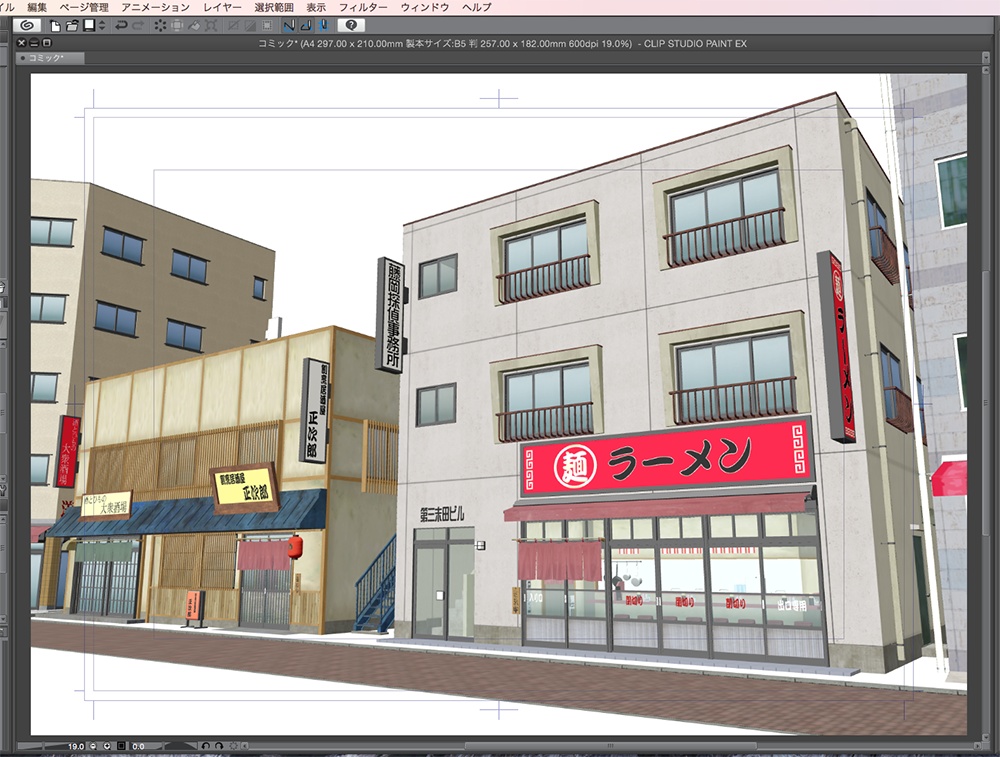Click the Open file icon on the toolbar

point(73,28)
